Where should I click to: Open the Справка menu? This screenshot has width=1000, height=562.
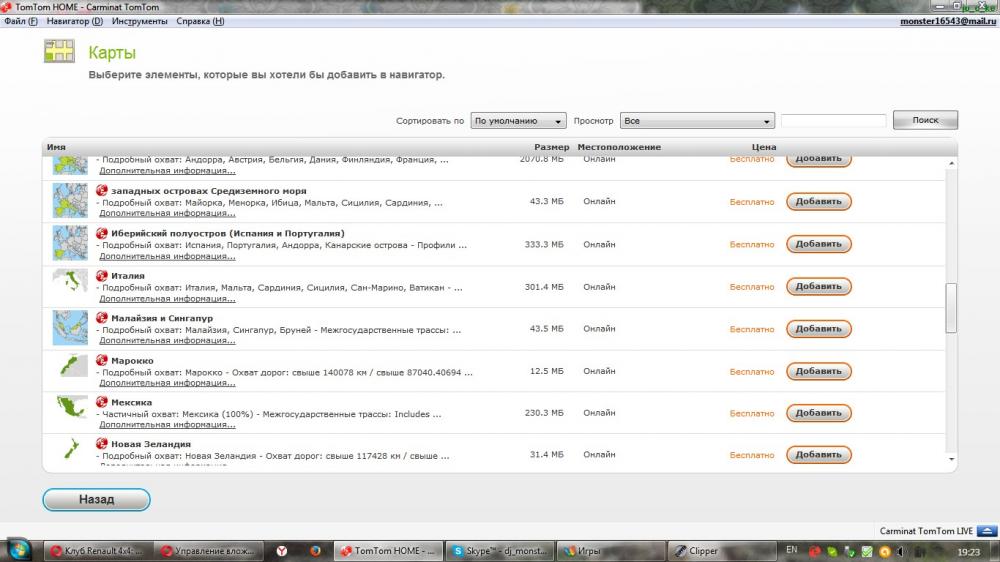pyautogui.click(x=200, y=21)
